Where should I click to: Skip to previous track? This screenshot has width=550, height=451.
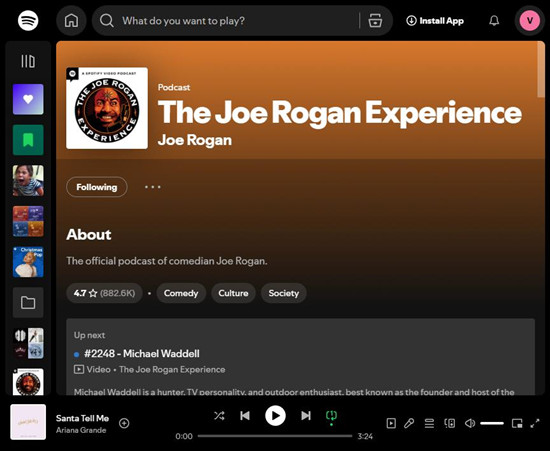click(x=245, y=416)
